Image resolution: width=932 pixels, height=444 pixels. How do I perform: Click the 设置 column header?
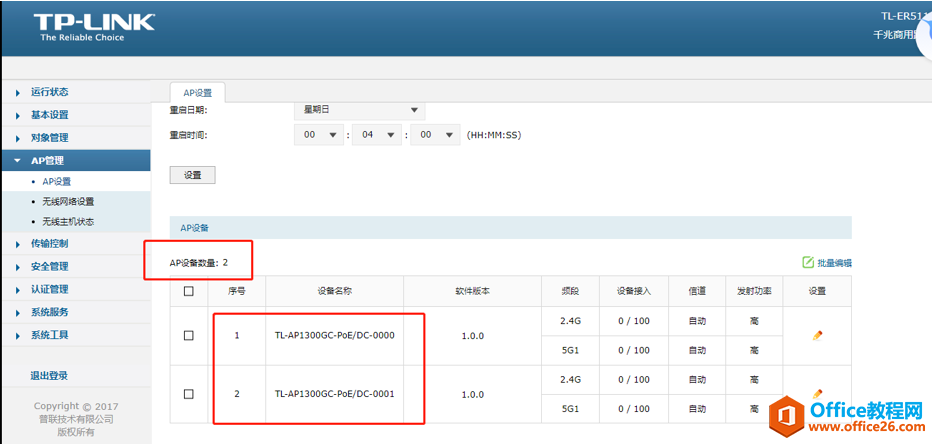(x=817, y=291)
